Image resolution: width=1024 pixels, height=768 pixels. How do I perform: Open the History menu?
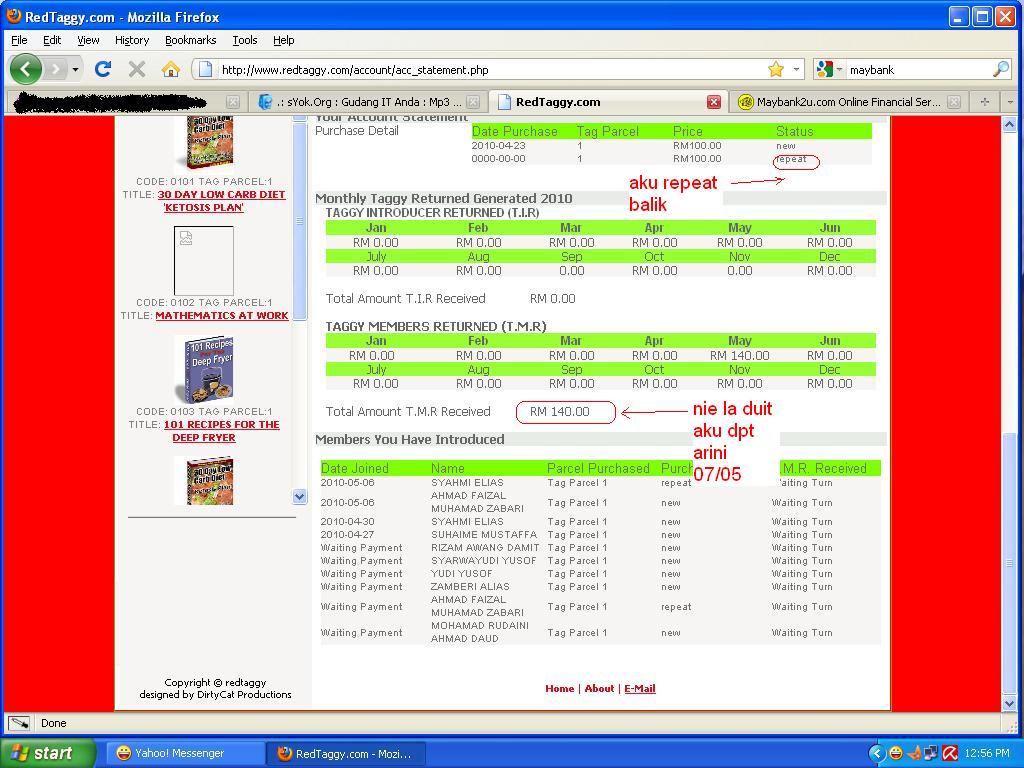point(132,40)
